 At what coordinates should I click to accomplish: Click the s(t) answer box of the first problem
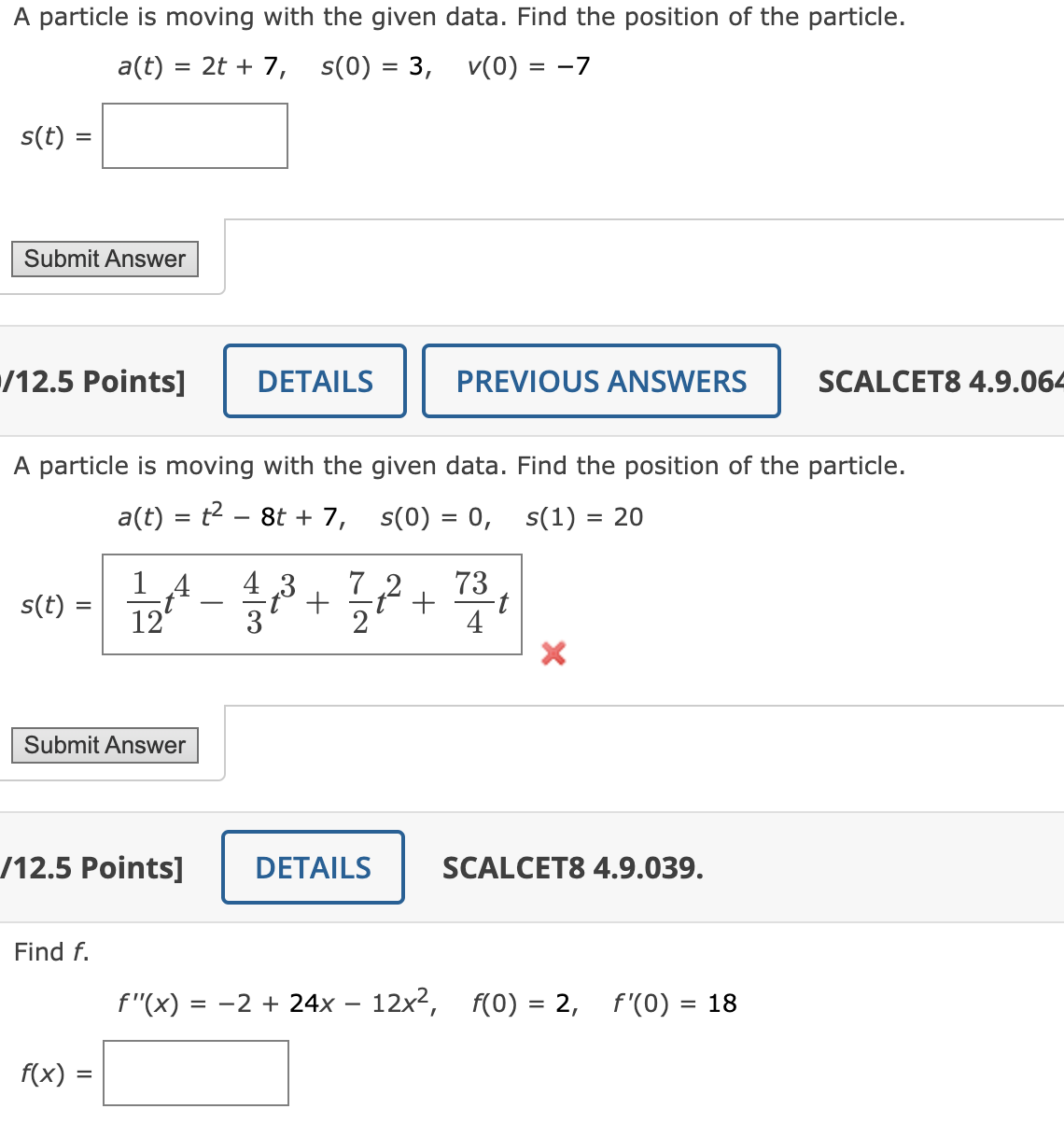(x=194, y=136)
